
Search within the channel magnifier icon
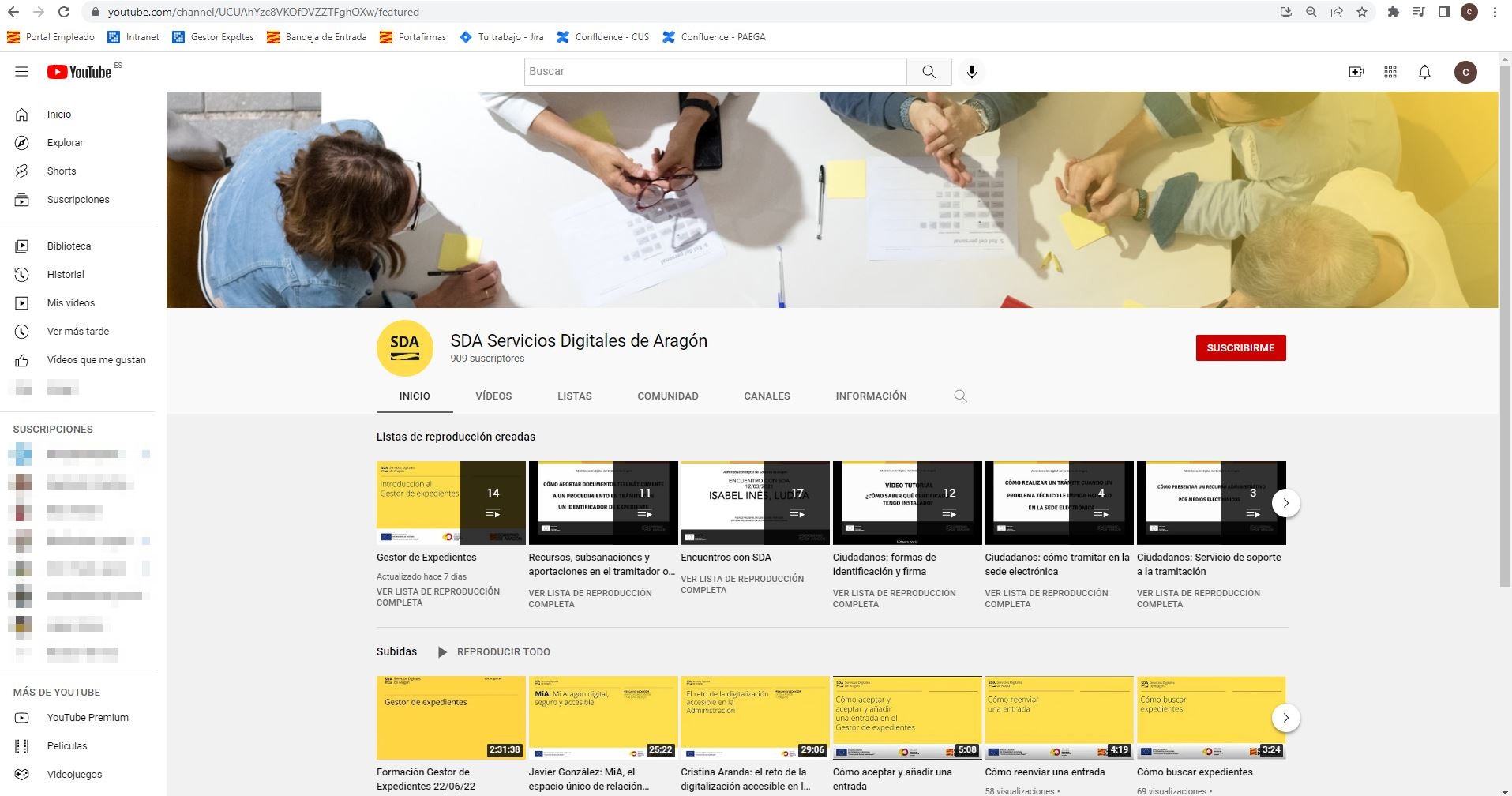pos(960,396)
